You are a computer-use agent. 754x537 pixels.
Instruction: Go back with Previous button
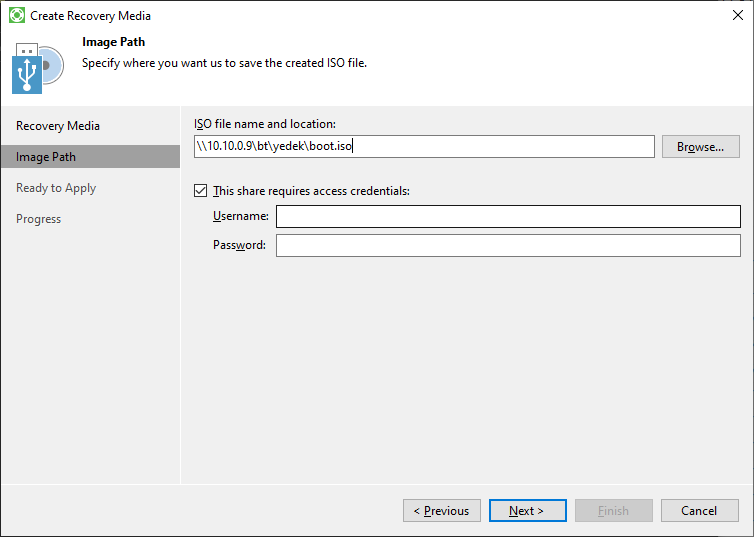[442, 511]
